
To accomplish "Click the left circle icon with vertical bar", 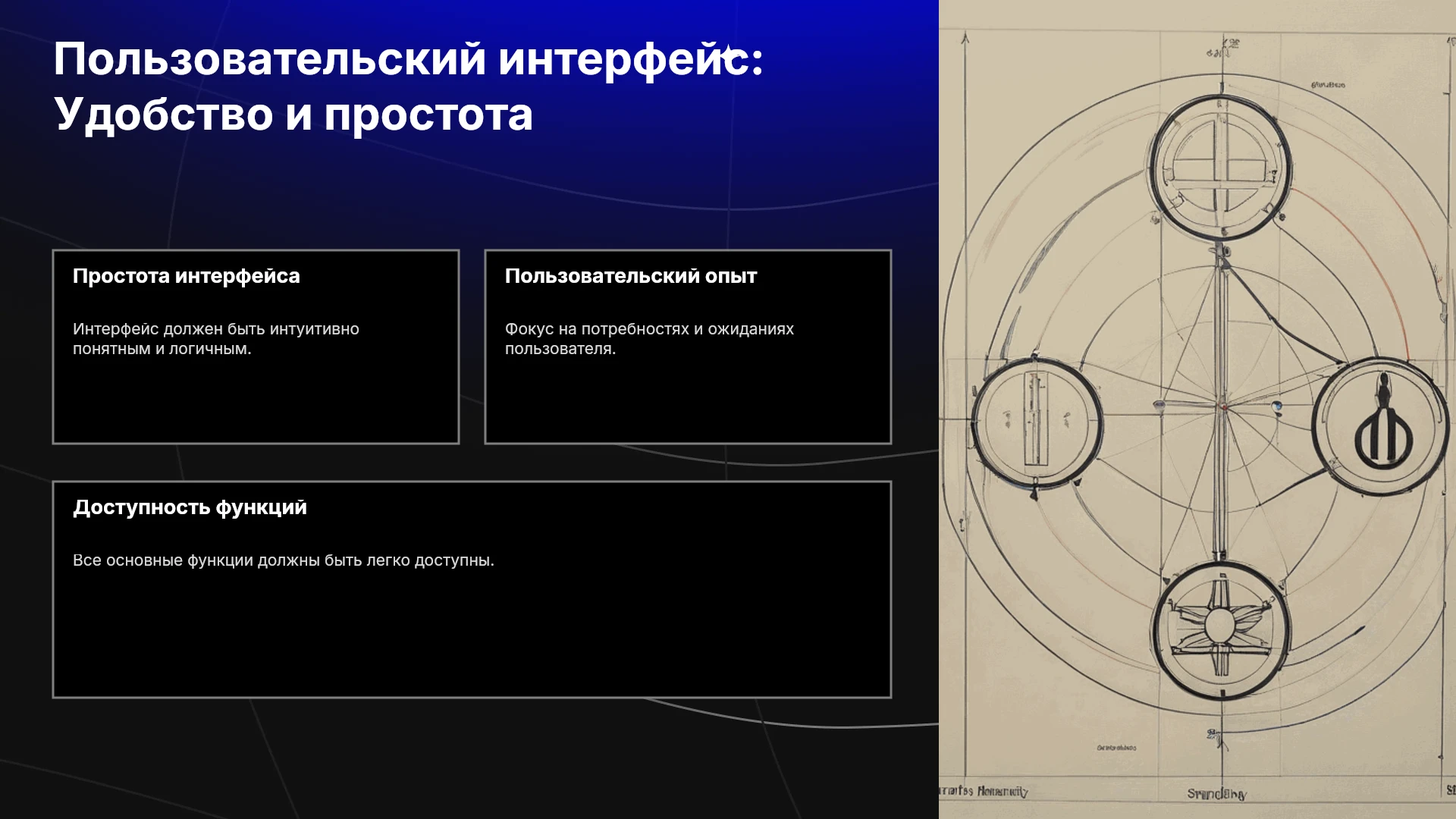I will coord(1036,422).
